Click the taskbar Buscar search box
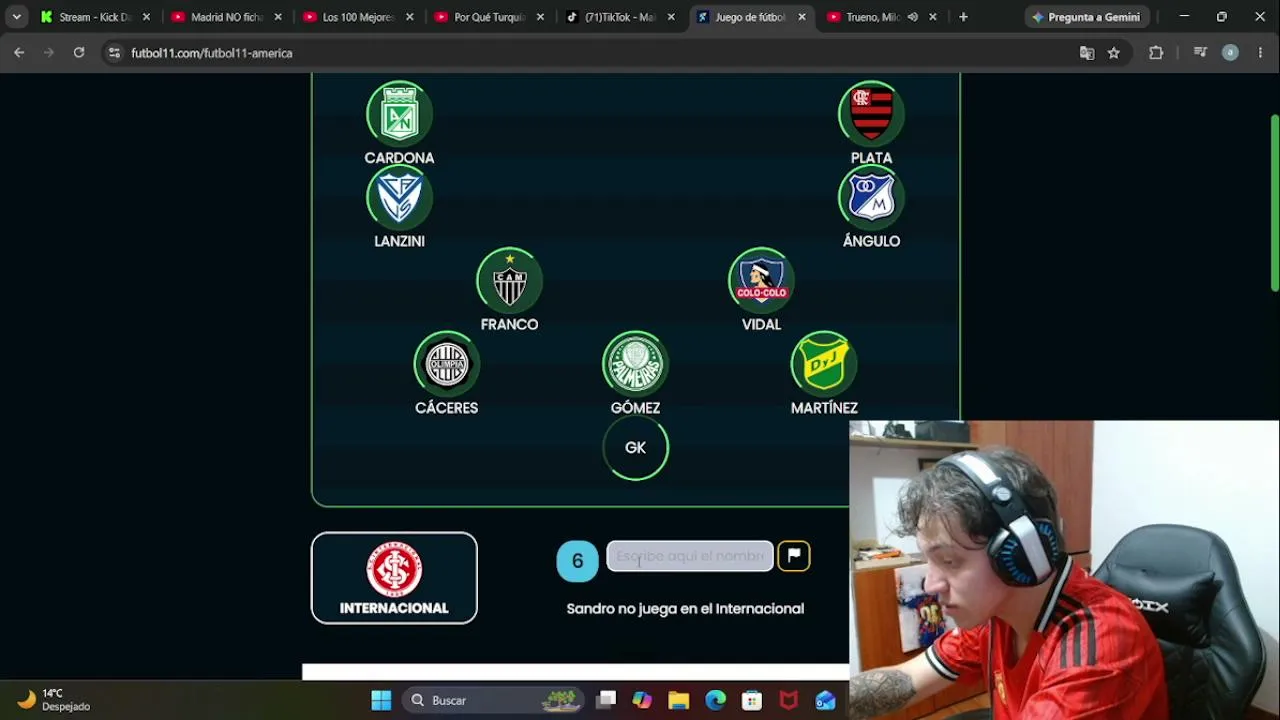The image size is (1280, 720). [493, 701]
